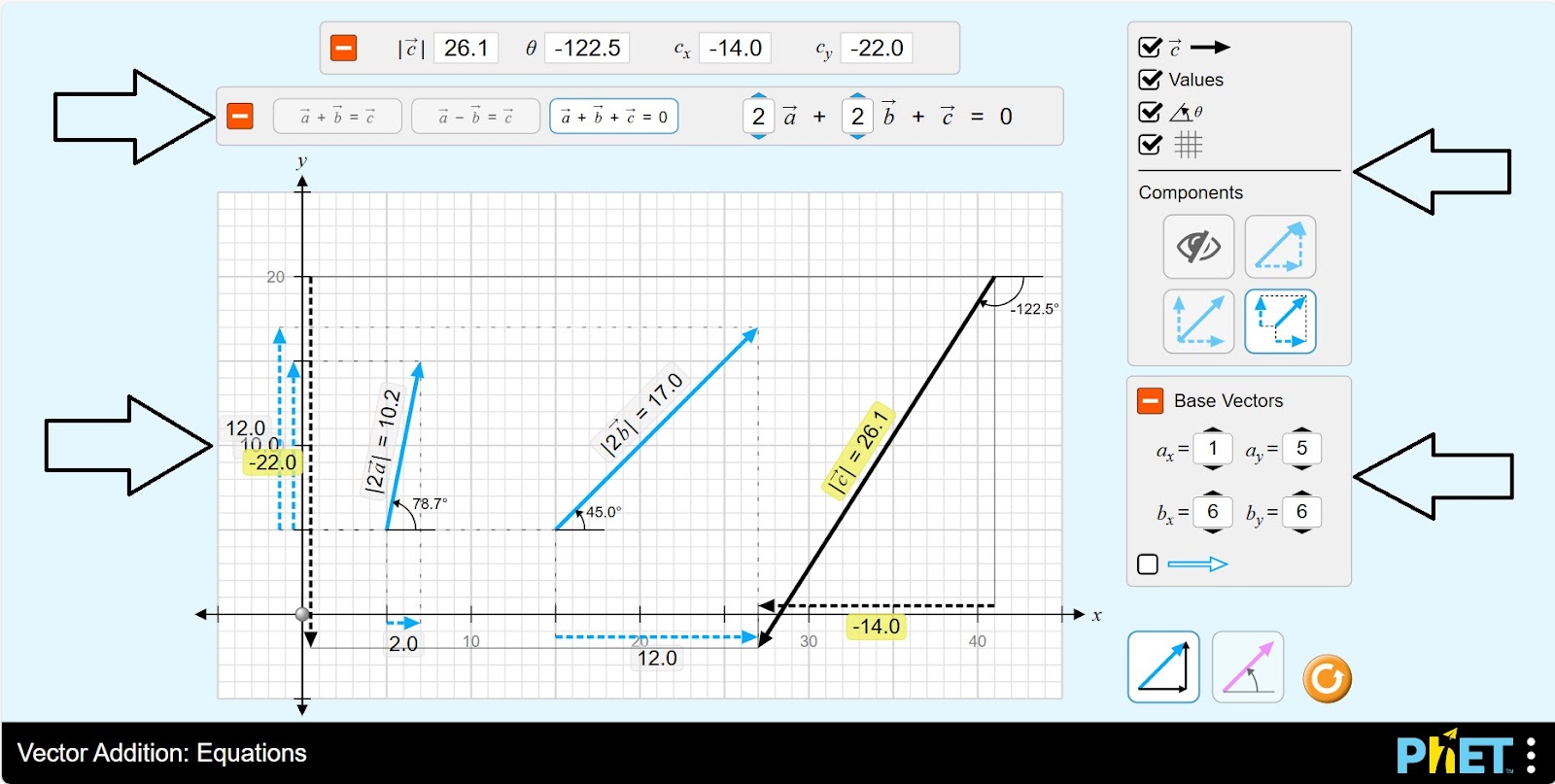This screenshot has height=784, width=1555.
Task: Hide components with the crossed-eye icon
Action: pyautogui.click(x=1198, y=247)
